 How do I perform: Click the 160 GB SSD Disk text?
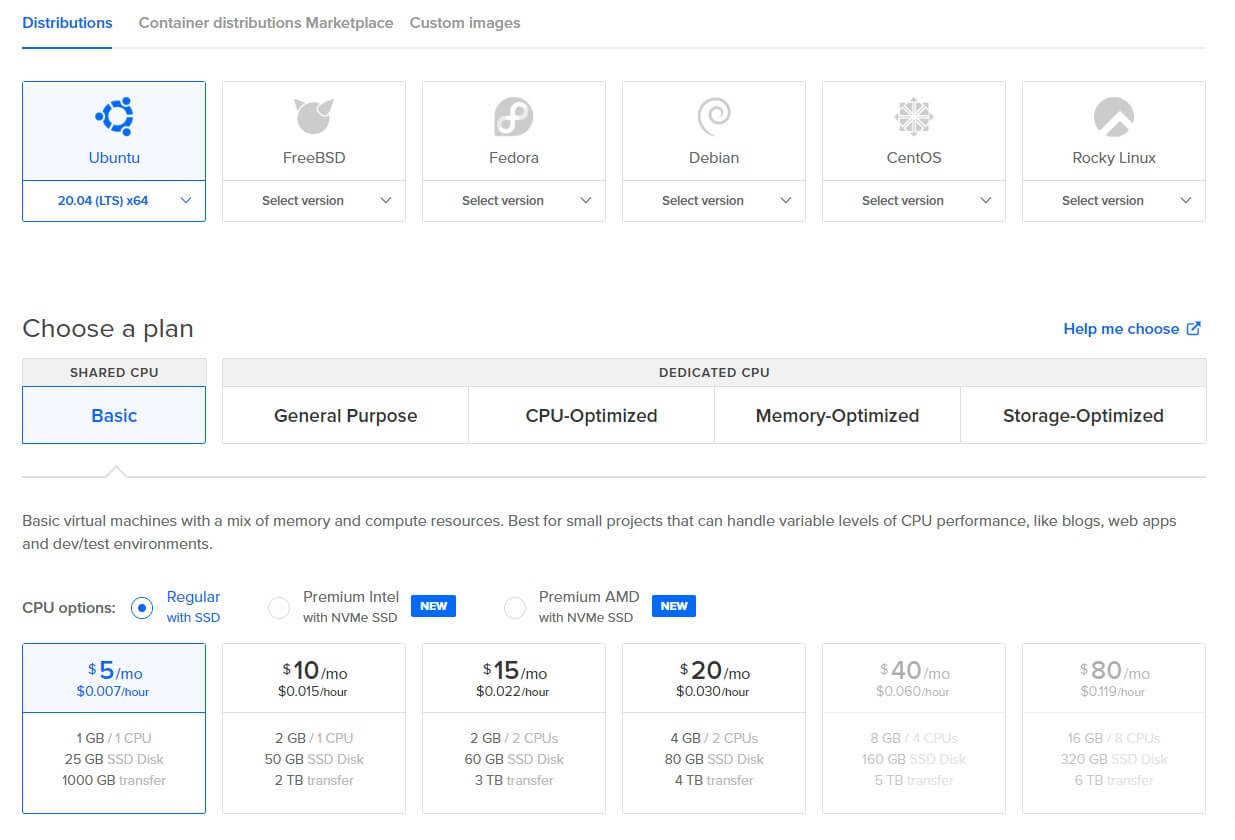(x=914, y=759)
